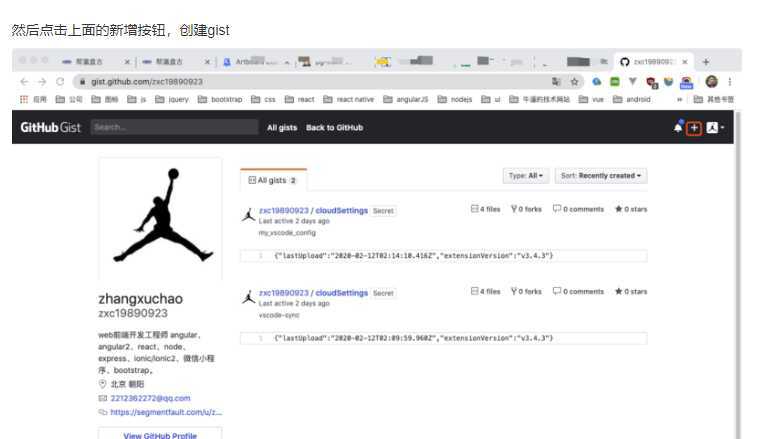
Task: Switch to the Artboard browser tab
Action: click(x=256, y=62)
